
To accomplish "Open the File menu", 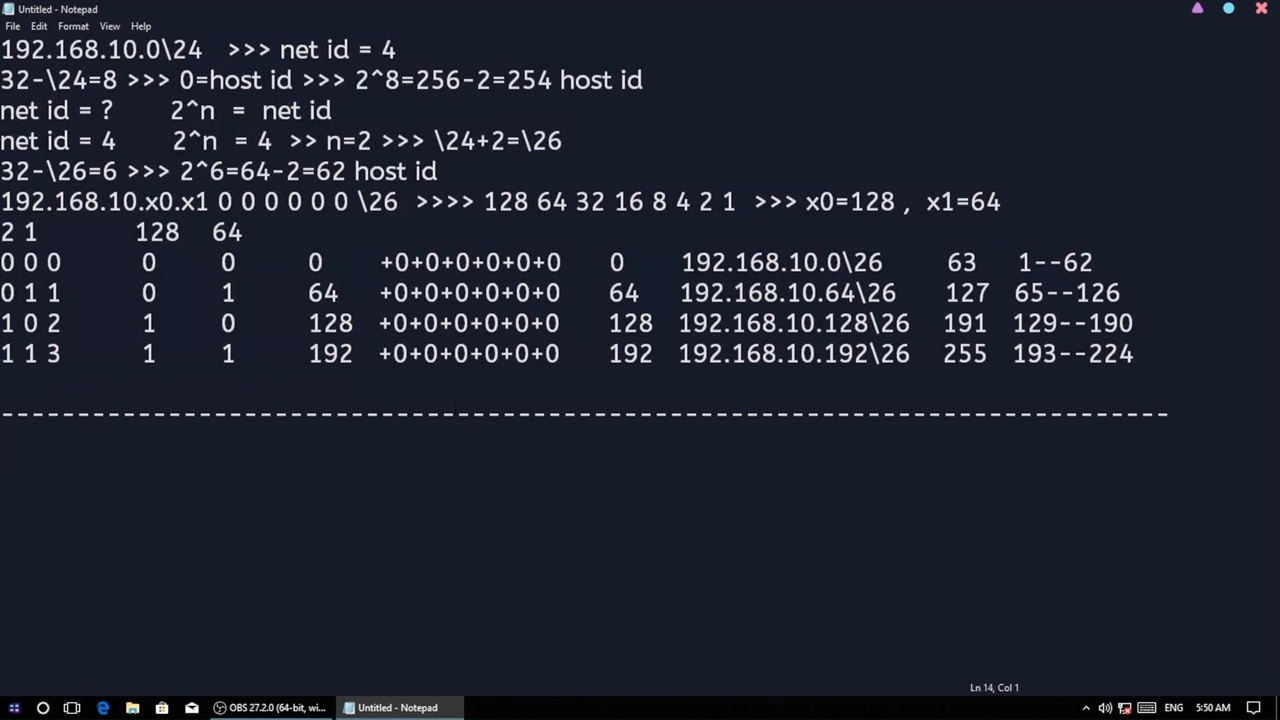I will 12,26.
